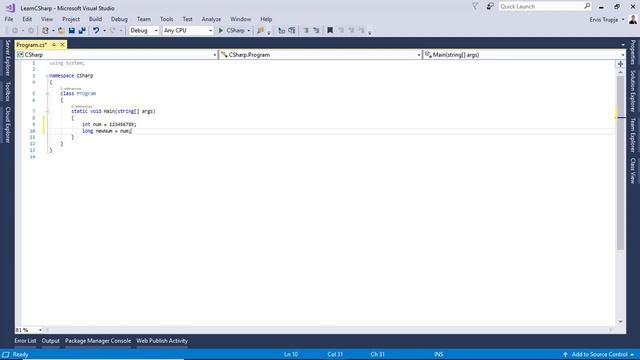
Task: Click the user account avatar picture
Action: (x=633, y=19)
